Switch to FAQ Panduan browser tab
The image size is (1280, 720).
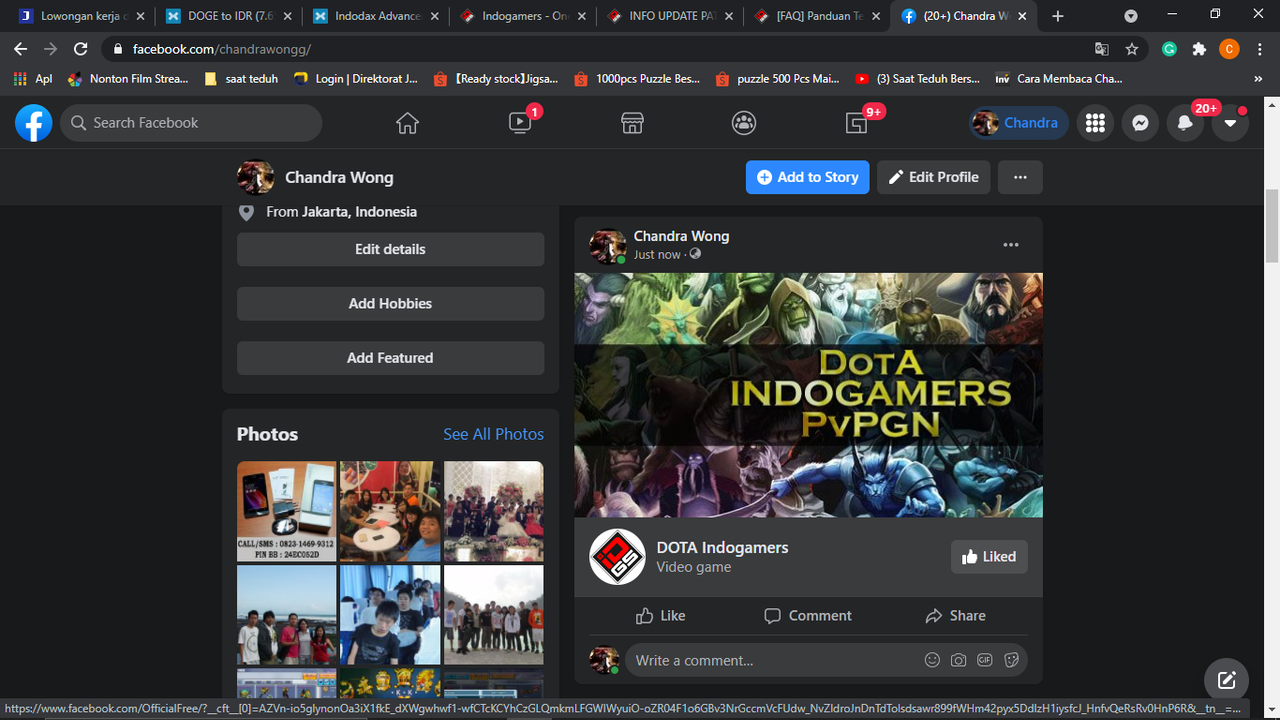pos(816,16)
